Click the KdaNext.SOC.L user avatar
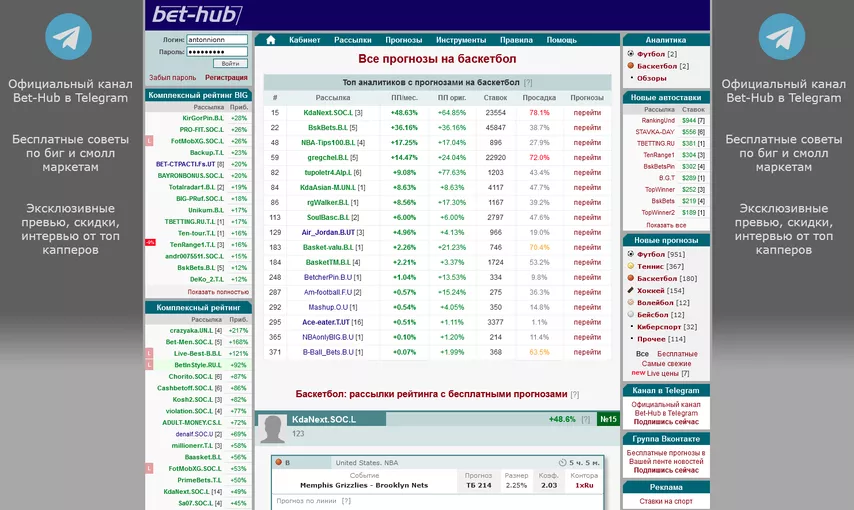The width and height of the screenshot is (854, 510). coord(272,429)
